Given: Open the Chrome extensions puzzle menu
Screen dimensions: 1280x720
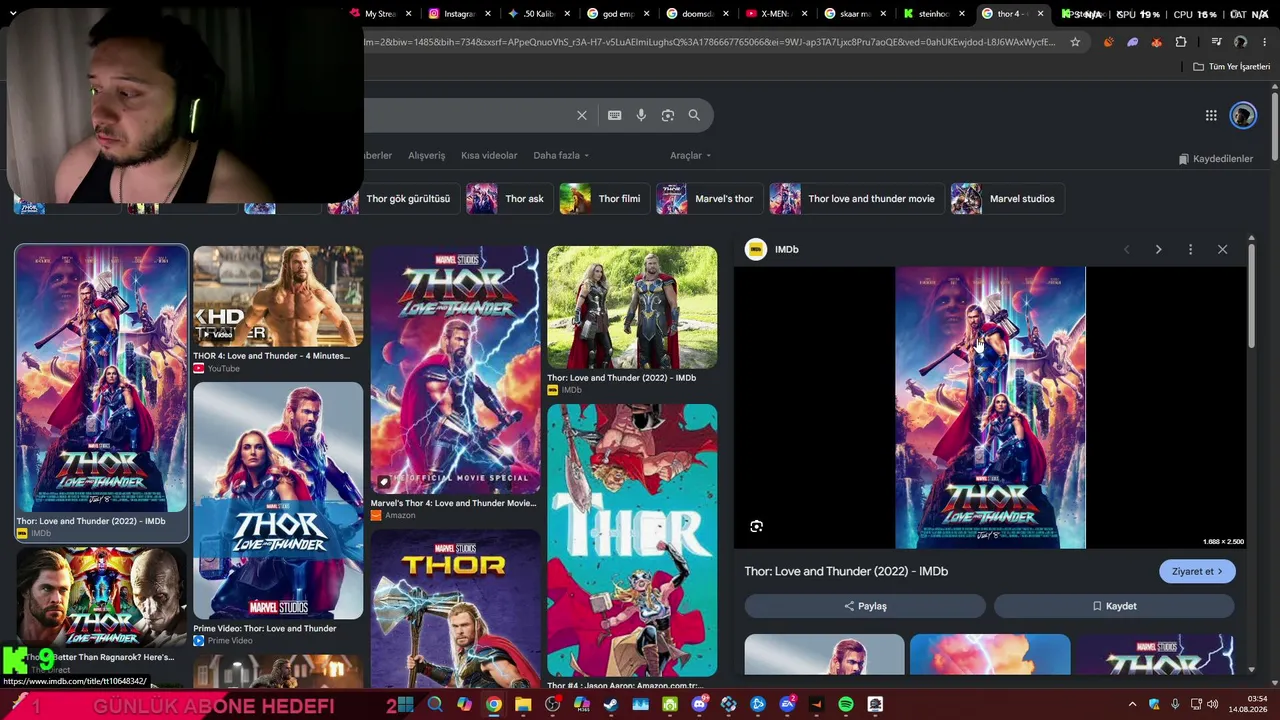Looking at the screenshot, I should 1181,42.
